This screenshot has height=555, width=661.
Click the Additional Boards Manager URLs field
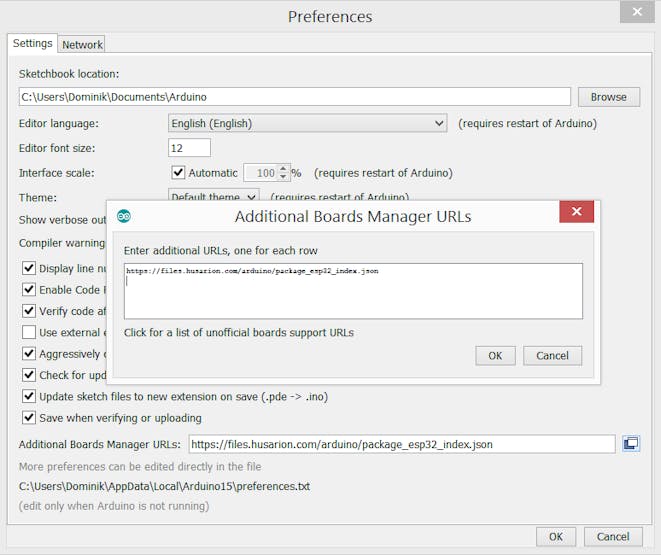coord(402,444)
